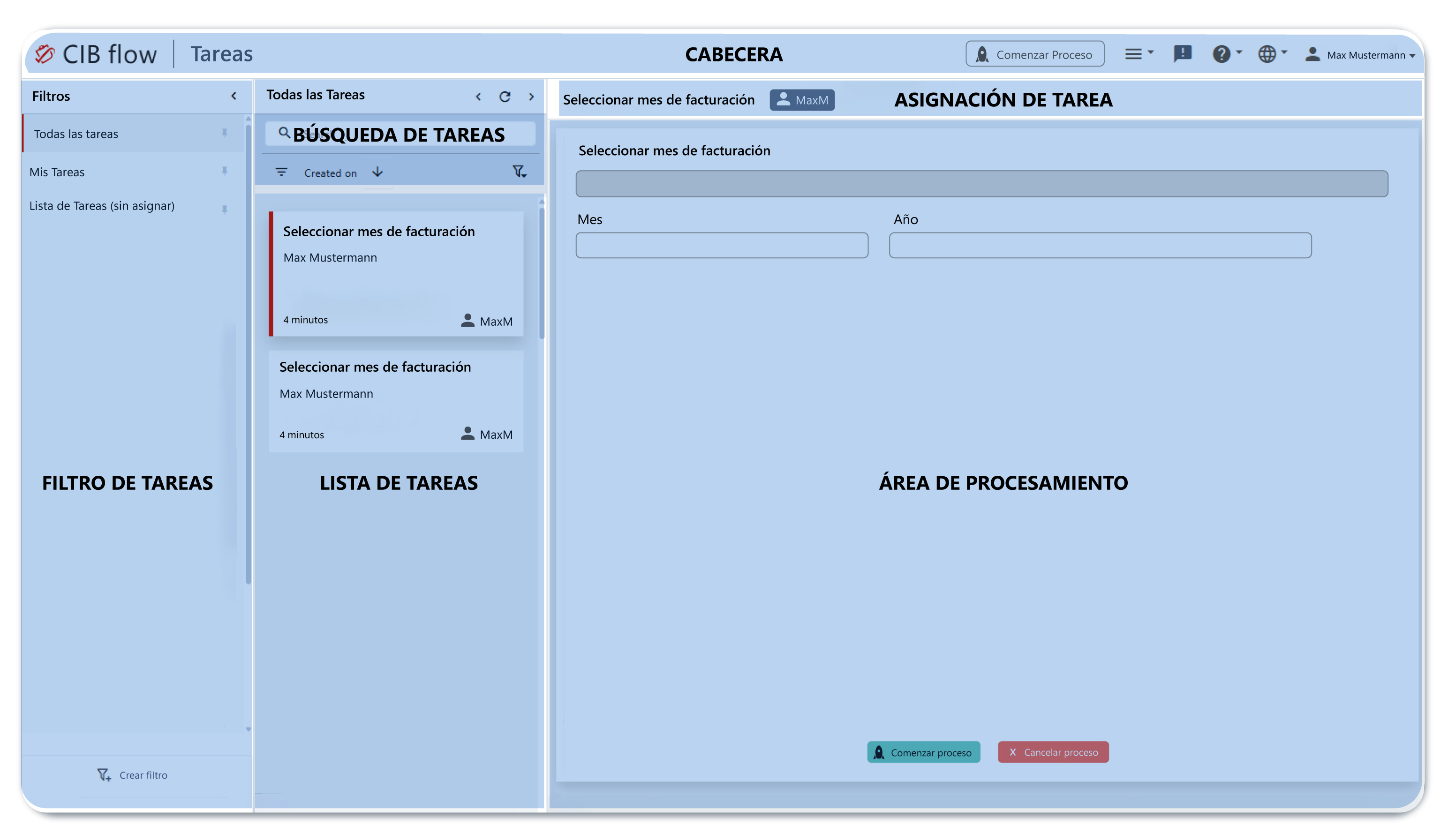1448x840 pixels.
Task: Toggle pin on Lista de Tareas (sin asignar)
Action: pyautogui.click(x=224, y=210)
